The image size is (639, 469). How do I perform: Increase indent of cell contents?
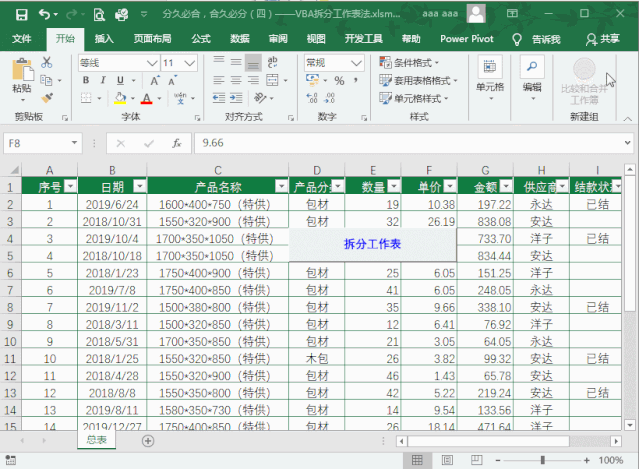coord(236,98)
